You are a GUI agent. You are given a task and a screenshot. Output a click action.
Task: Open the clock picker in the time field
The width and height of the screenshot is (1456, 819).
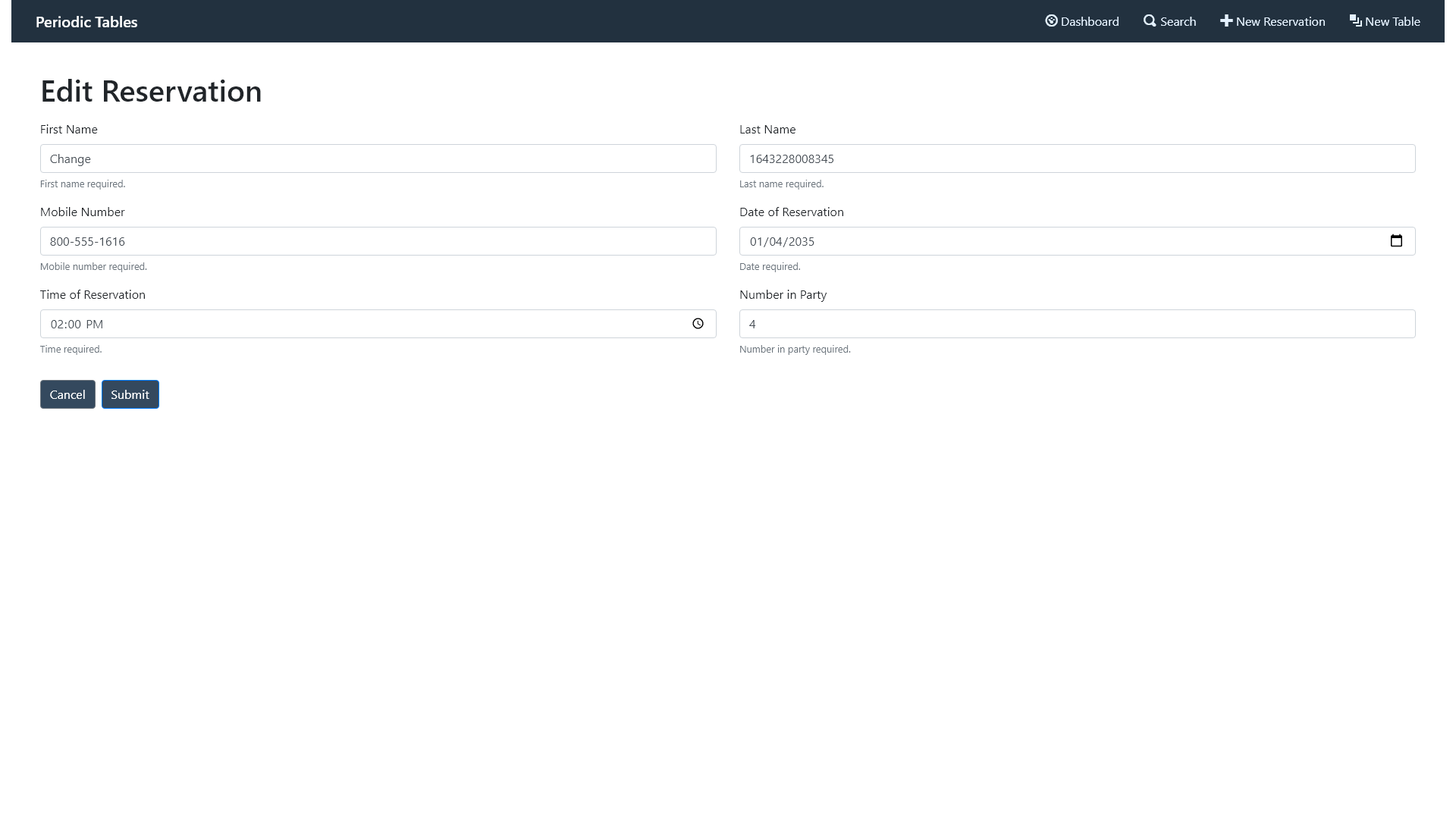click(x=698, y=324)
